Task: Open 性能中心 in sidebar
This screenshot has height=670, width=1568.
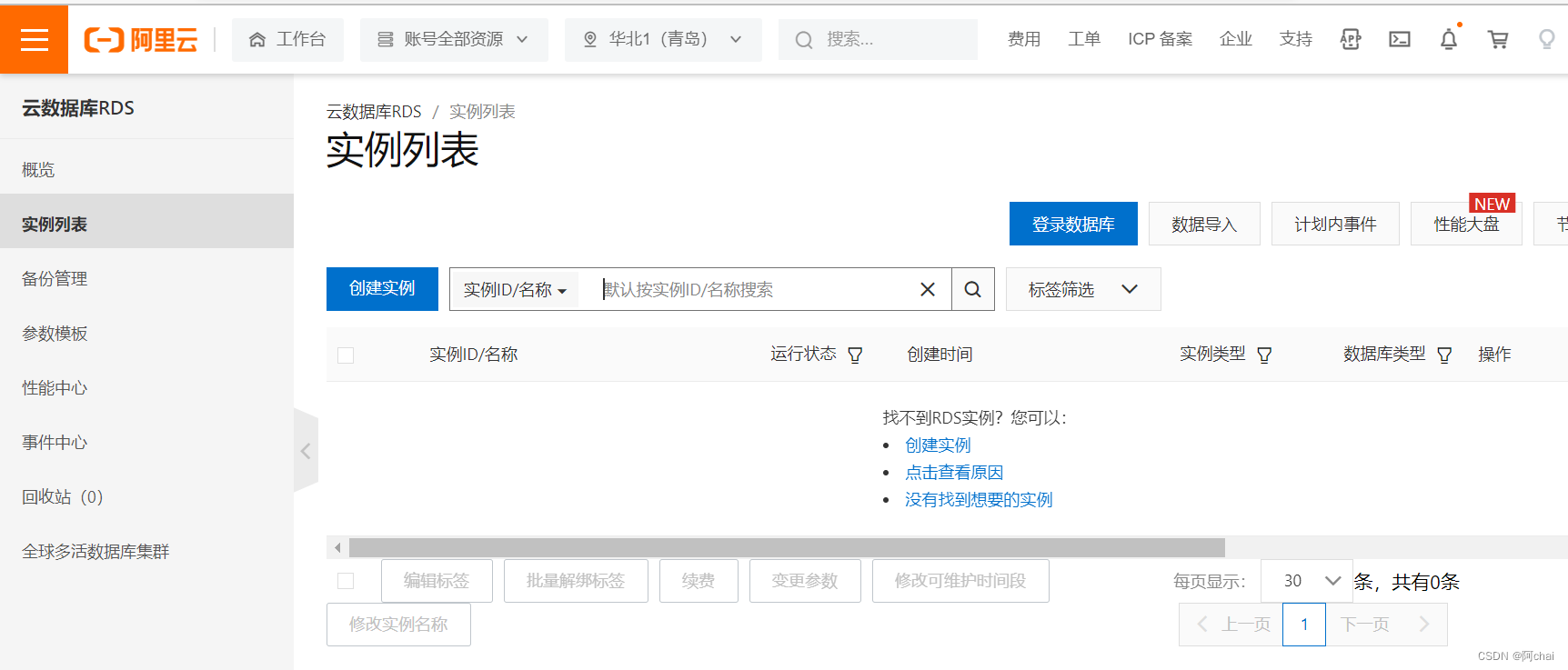Action: click(146, 388)
